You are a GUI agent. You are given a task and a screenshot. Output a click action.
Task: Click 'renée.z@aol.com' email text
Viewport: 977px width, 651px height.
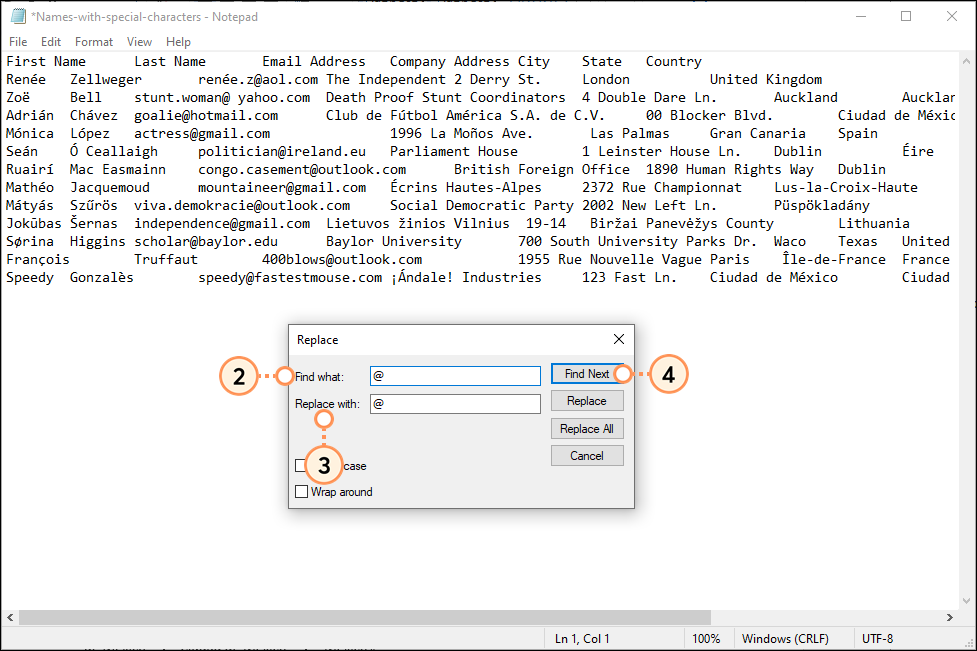click(x=258, y=80)
